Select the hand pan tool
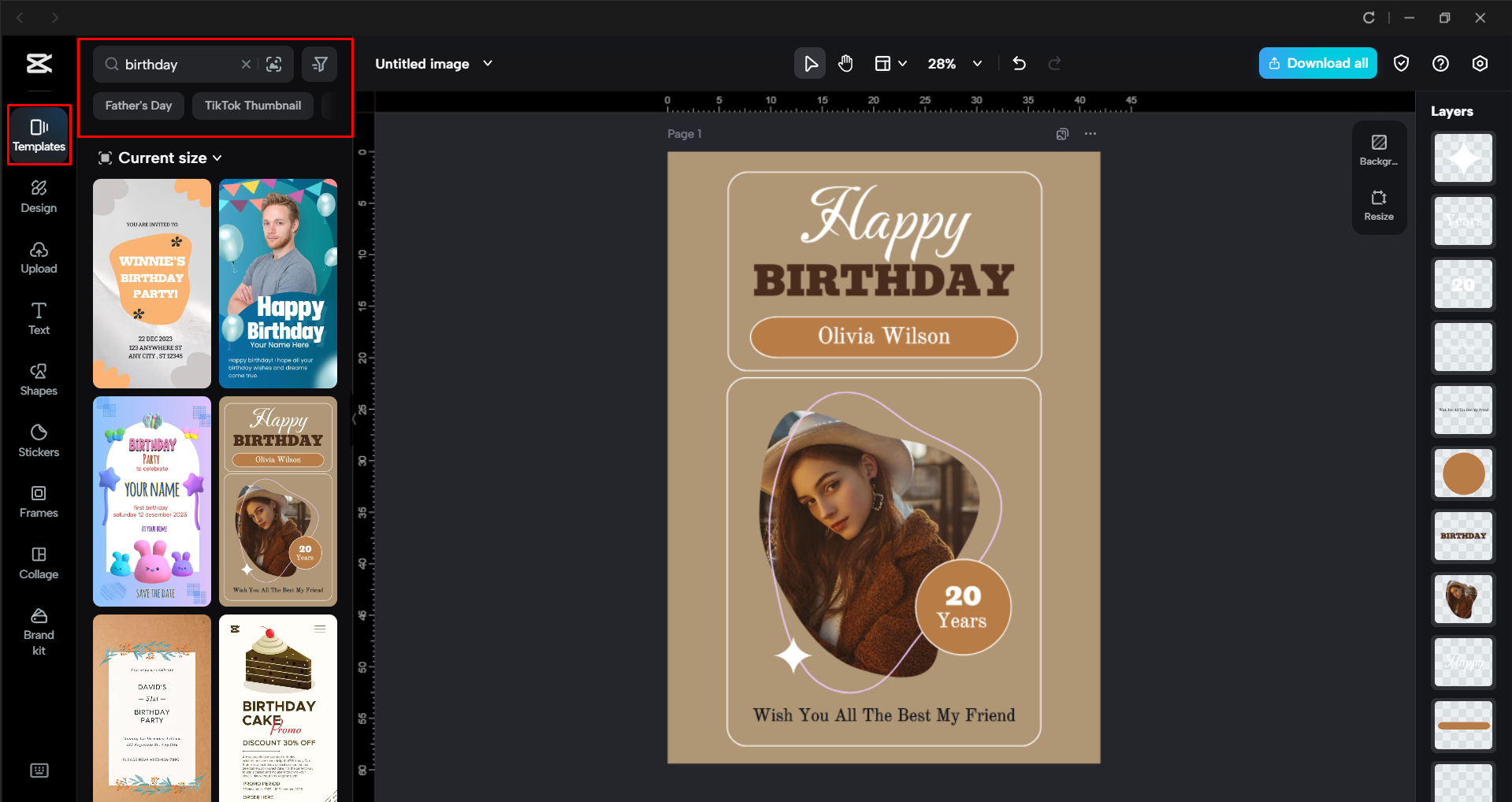Screen dimensions: 1512x802 coord(845,63)
